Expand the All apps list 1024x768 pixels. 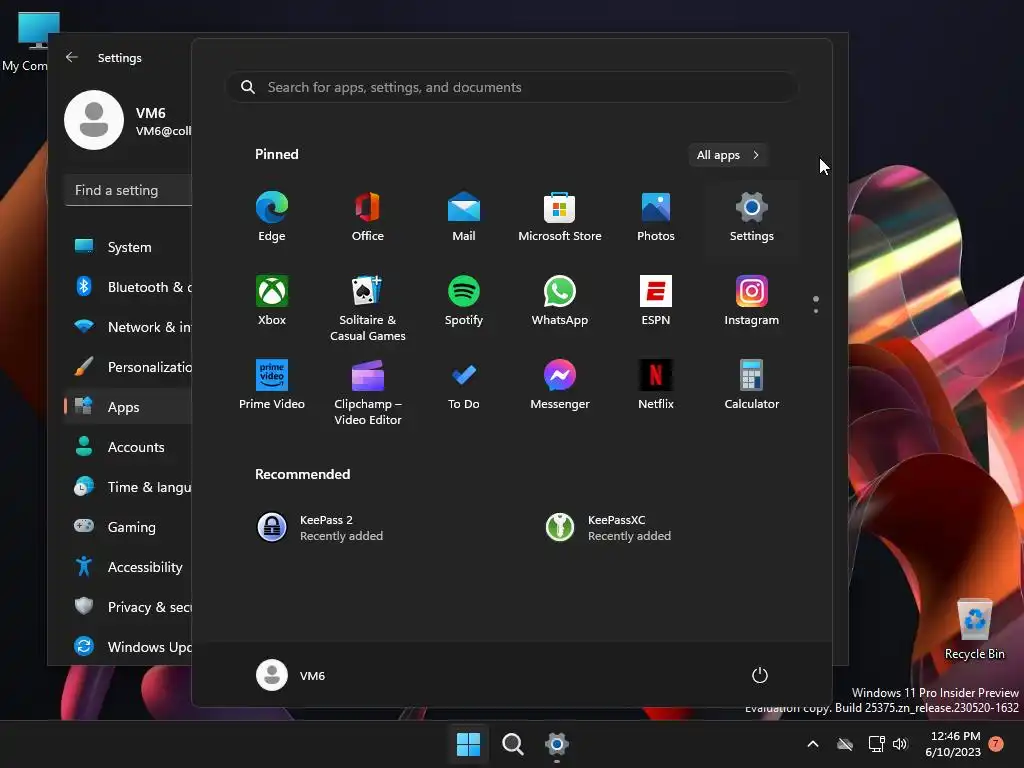(728, 155)
